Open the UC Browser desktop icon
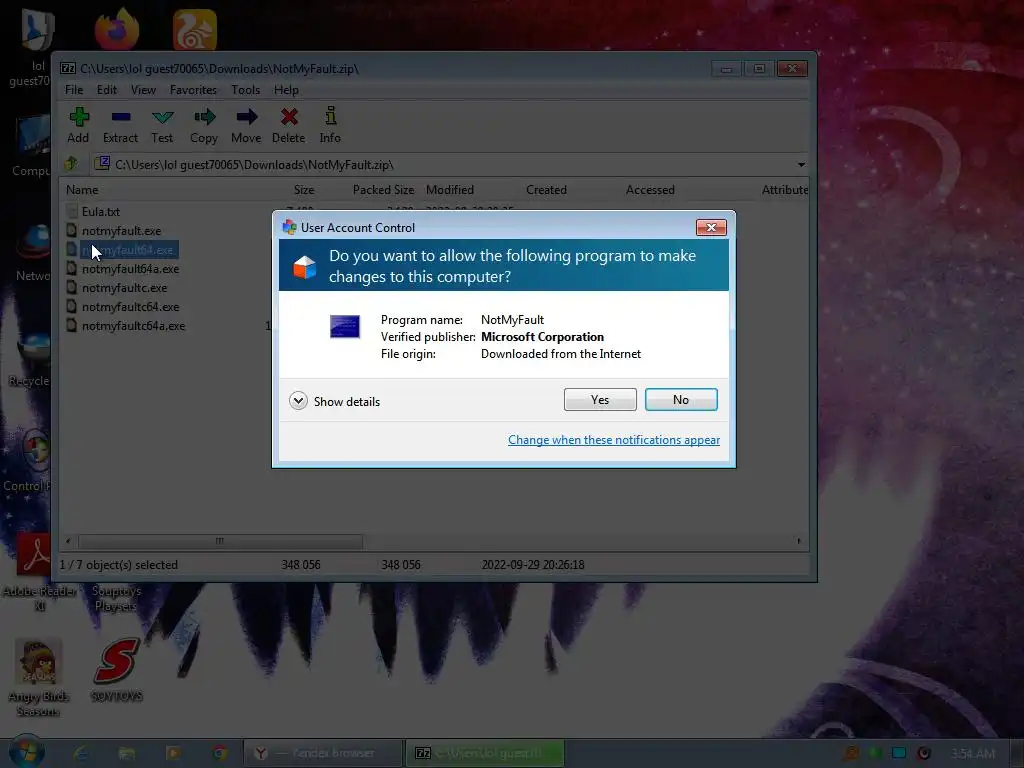 [x=195, y=29]
